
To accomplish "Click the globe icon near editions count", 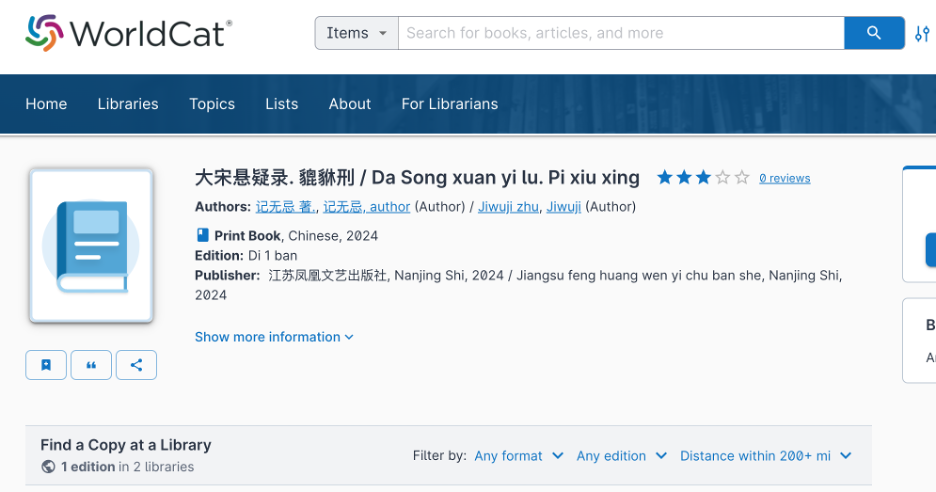I will pos(48,466).
